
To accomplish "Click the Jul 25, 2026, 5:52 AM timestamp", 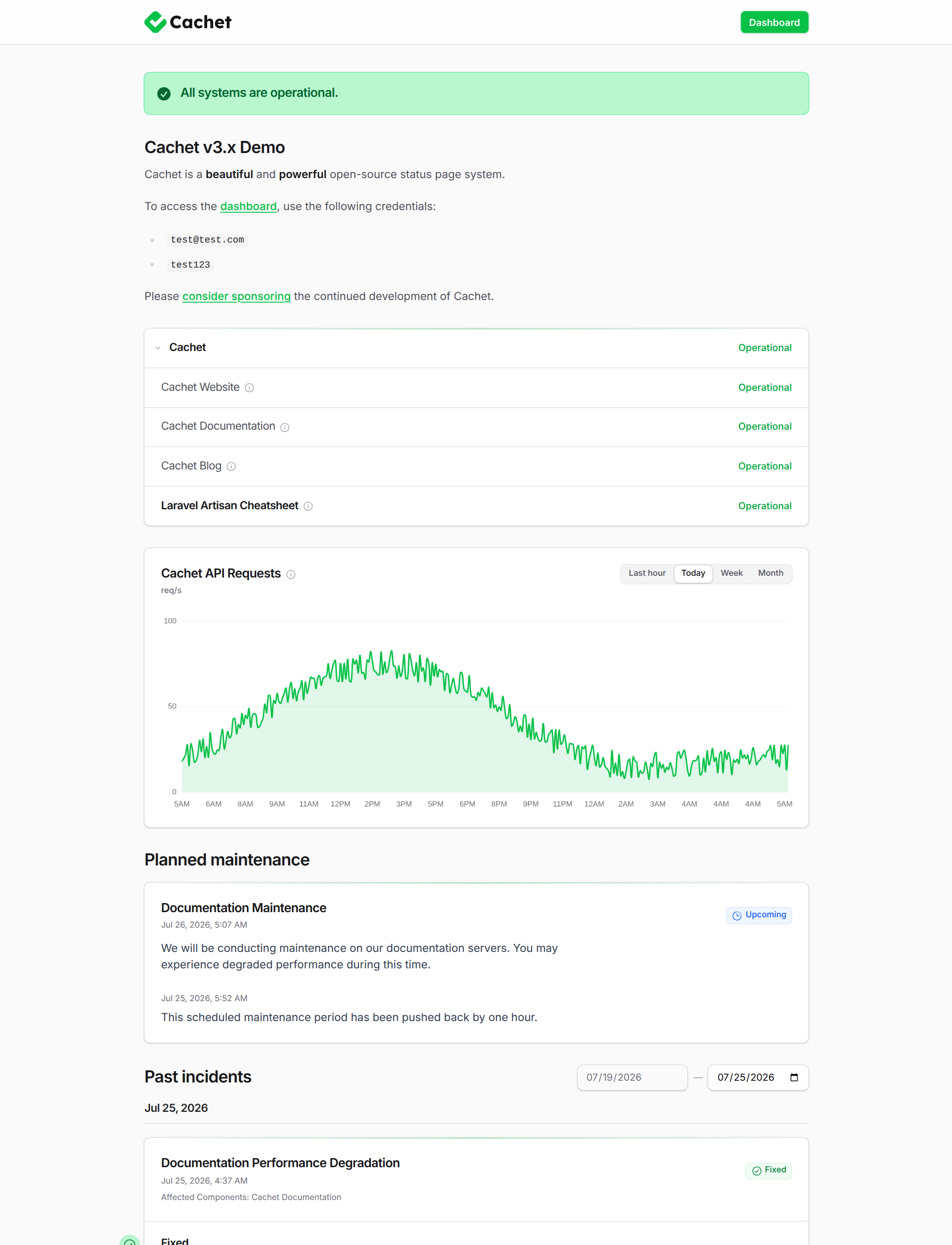I will pyautogui.click(x=204, y=999).
